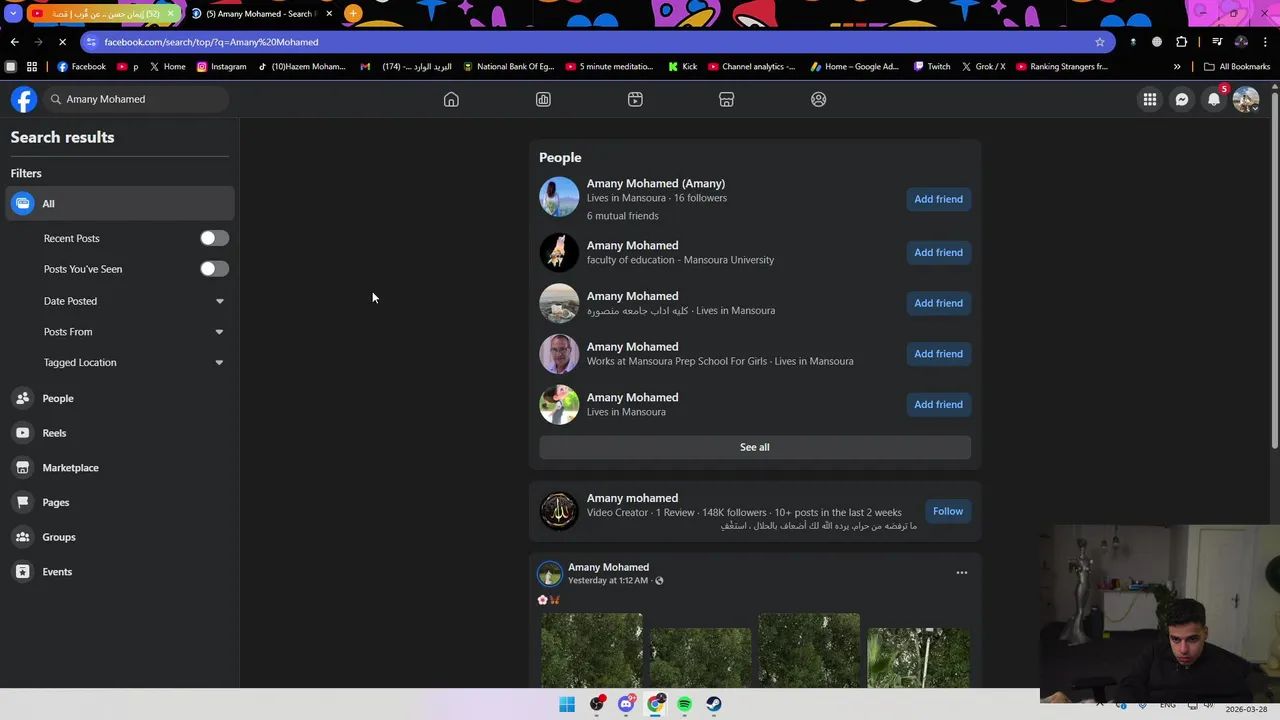Click See all people results
This screenshot has height=720, width=1280.
(x=755, y=447)
